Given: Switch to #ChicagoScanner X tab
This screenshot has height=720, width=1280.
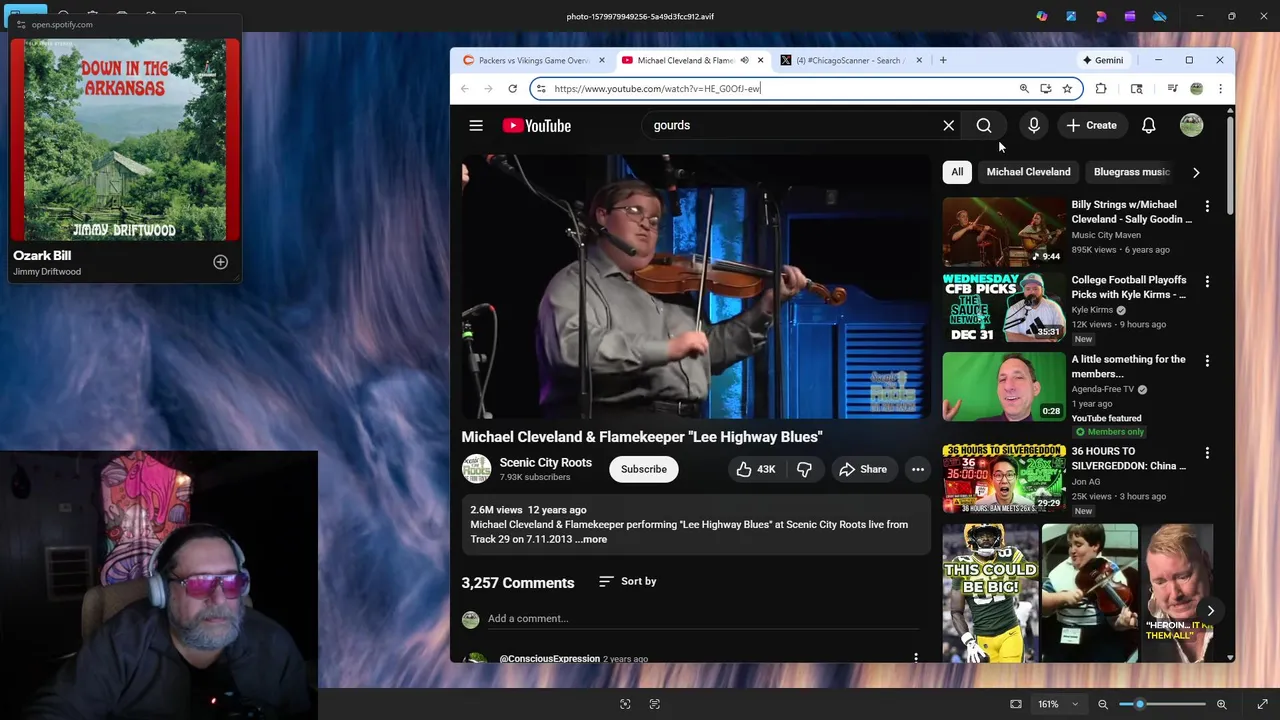Looking at the screenshot, I should tap(851, 60).
